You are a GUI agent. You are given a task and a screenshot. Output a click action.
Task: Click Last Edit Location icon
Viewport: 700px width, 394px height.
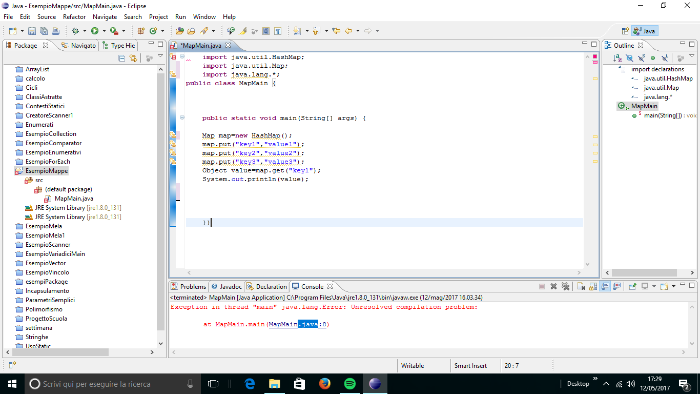tap(336, 31)
